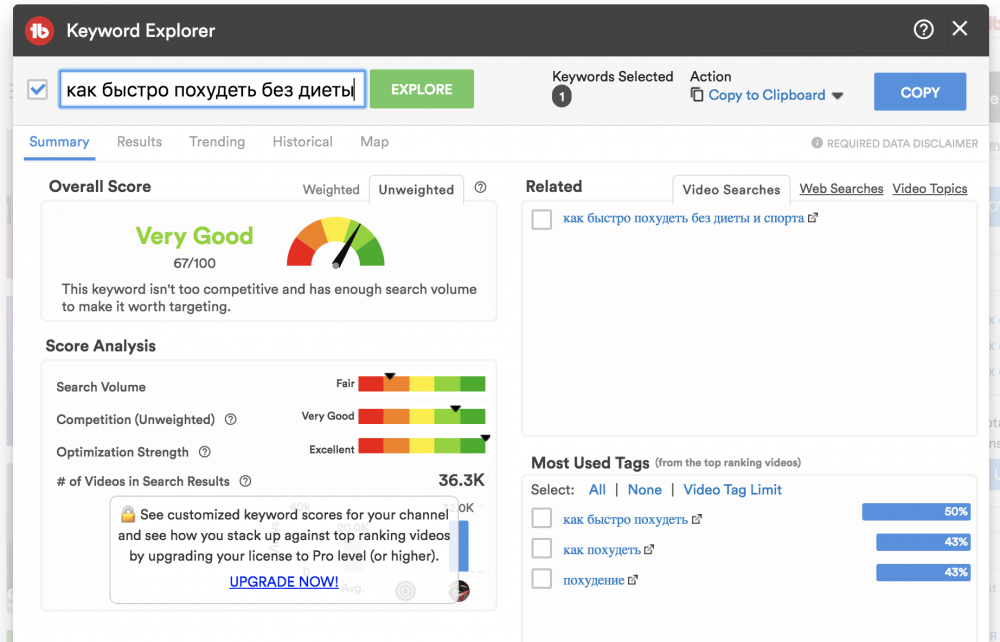Click info icon beside Competition (Unweighted)

(x=231, y=420)
